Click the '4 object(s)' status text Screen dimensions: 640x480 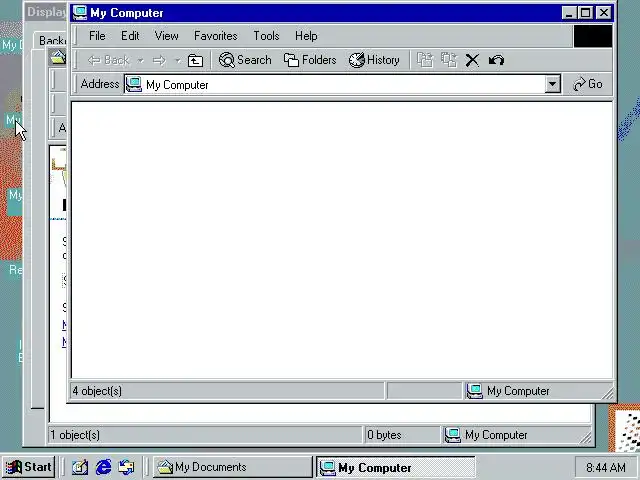pos(97,391)
